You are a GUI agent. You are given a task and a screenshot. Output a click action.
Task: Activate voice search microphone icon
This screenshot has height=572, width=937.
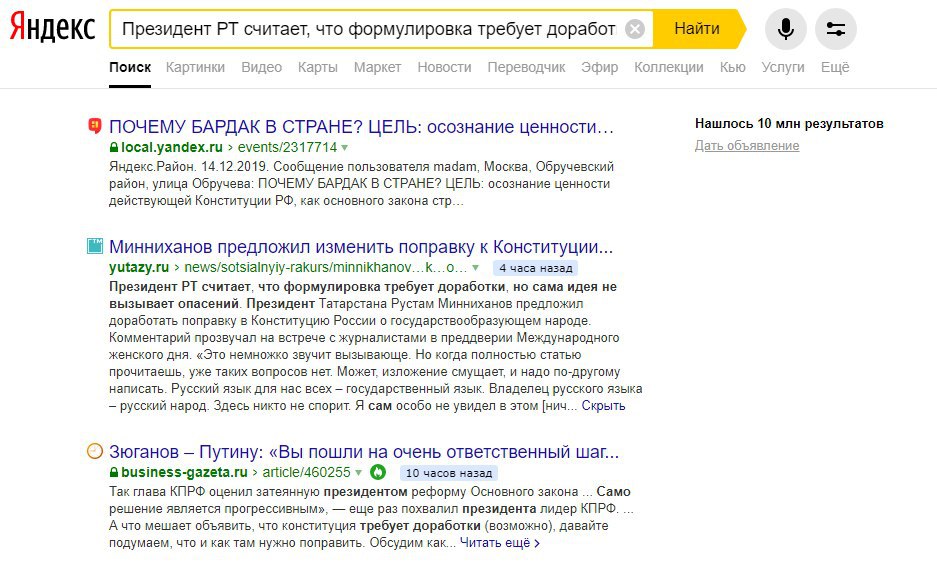coord(786,29)
